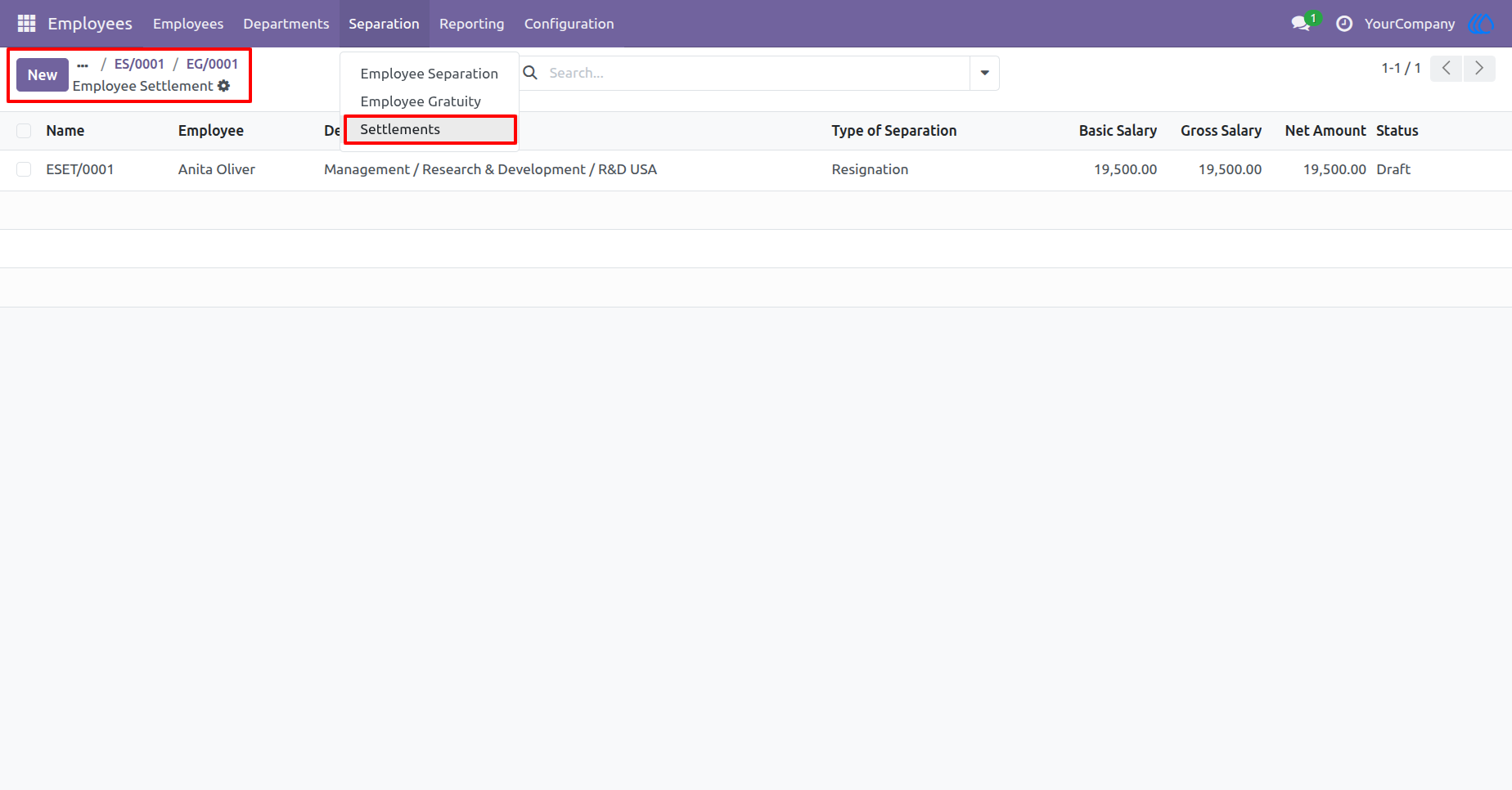Sort by Net Amount column header
Image resolution: width=1512 pixels, height=790 pixels.
[1325, 131]
